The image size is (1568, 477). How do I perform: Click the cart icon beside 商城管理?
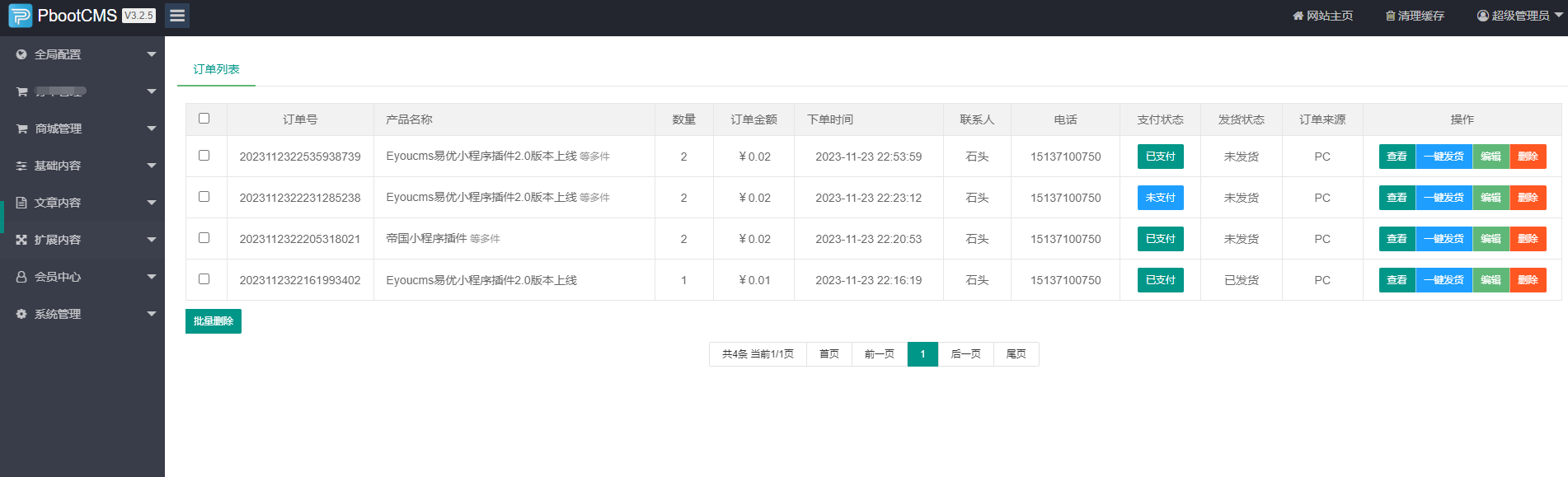tap(22, 129)
